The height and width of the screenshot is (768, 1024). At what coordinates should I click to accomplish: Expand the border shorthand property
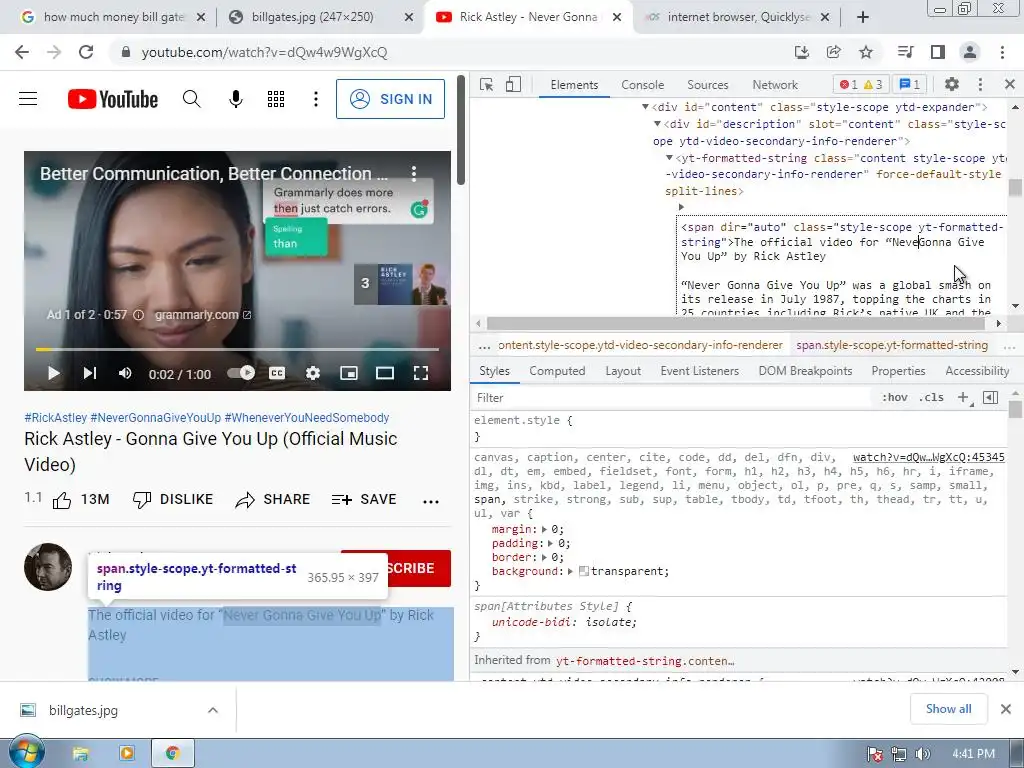pos(545,557)
